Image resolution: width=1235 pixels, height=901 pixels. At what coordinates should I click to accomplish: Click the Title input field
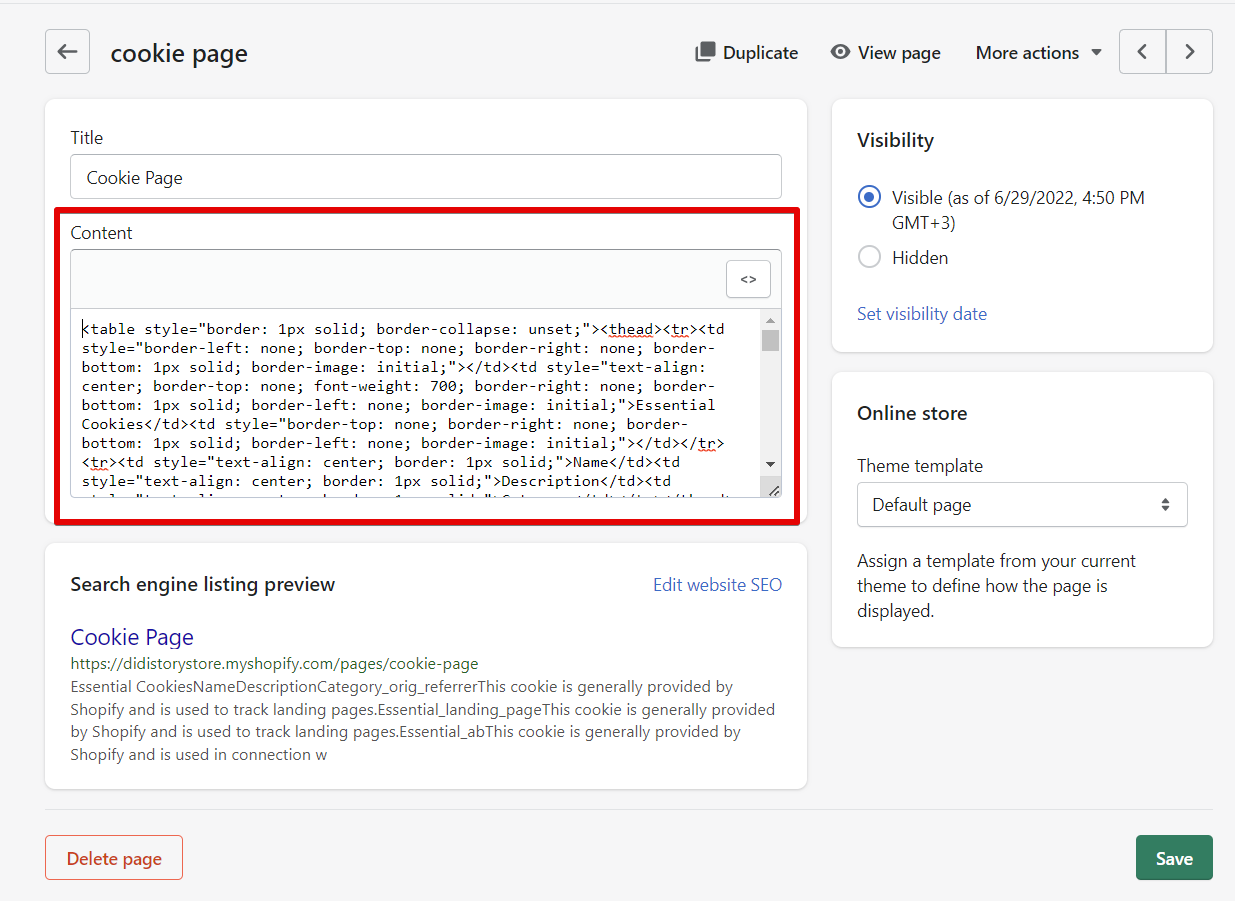click(426, 177)
